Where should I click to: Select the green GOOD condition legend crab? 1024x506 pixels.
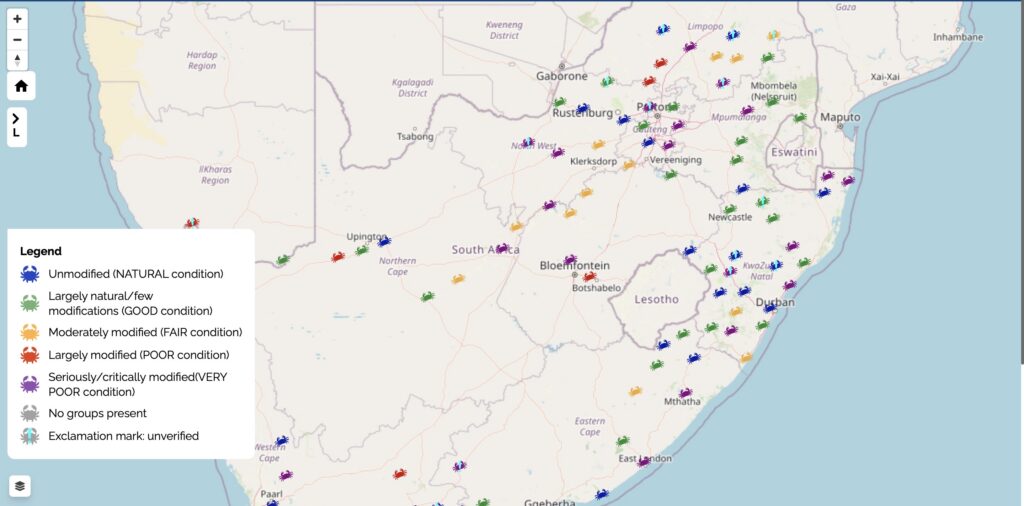(x=30, y=303)
